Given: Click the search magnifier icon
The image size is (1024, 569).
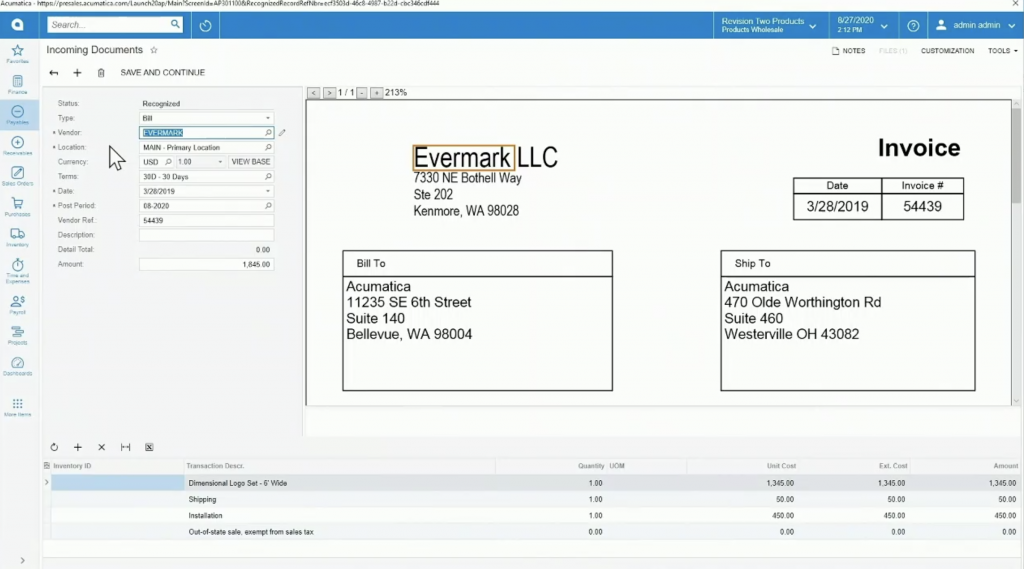Looking at the screenshot, I should [175, 24].
